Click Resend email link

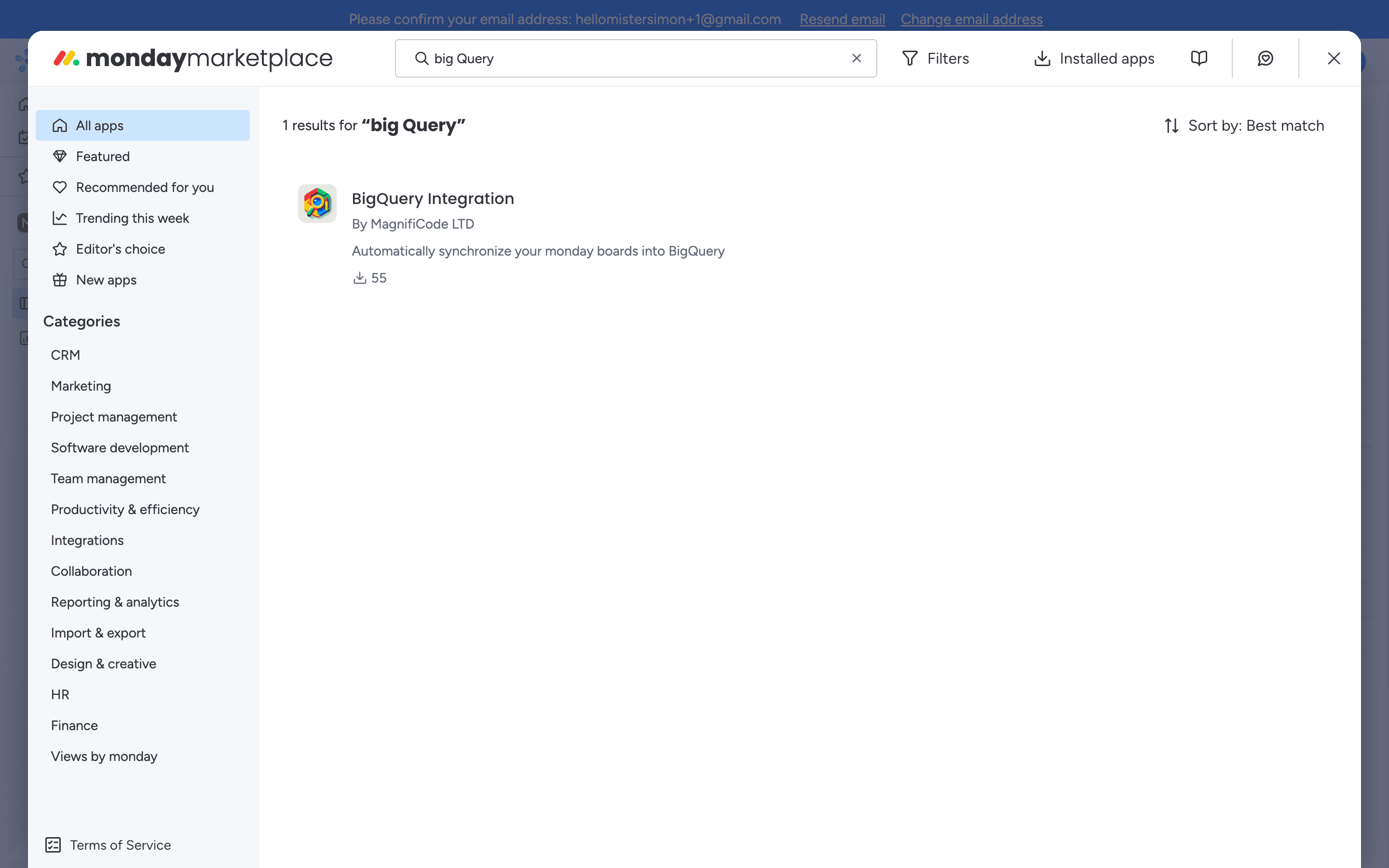tap(842, 19)
